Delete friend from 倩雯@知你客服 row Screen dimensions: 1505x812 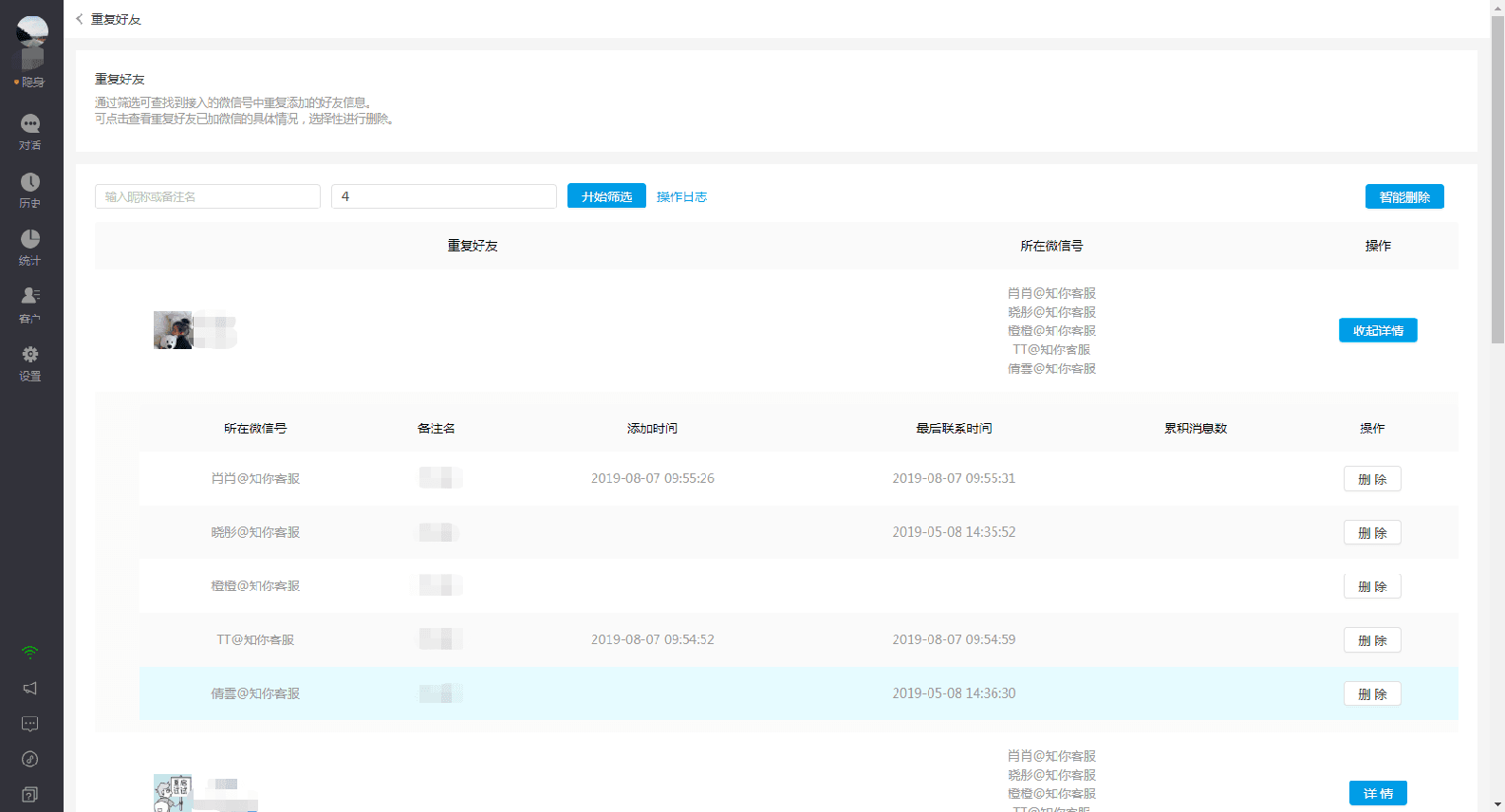click(x=1372, y=693)
